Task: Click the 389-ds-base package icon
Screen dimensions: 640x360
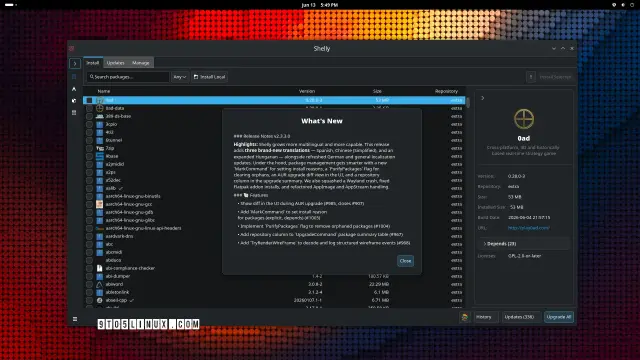Action: coord(100,116)
